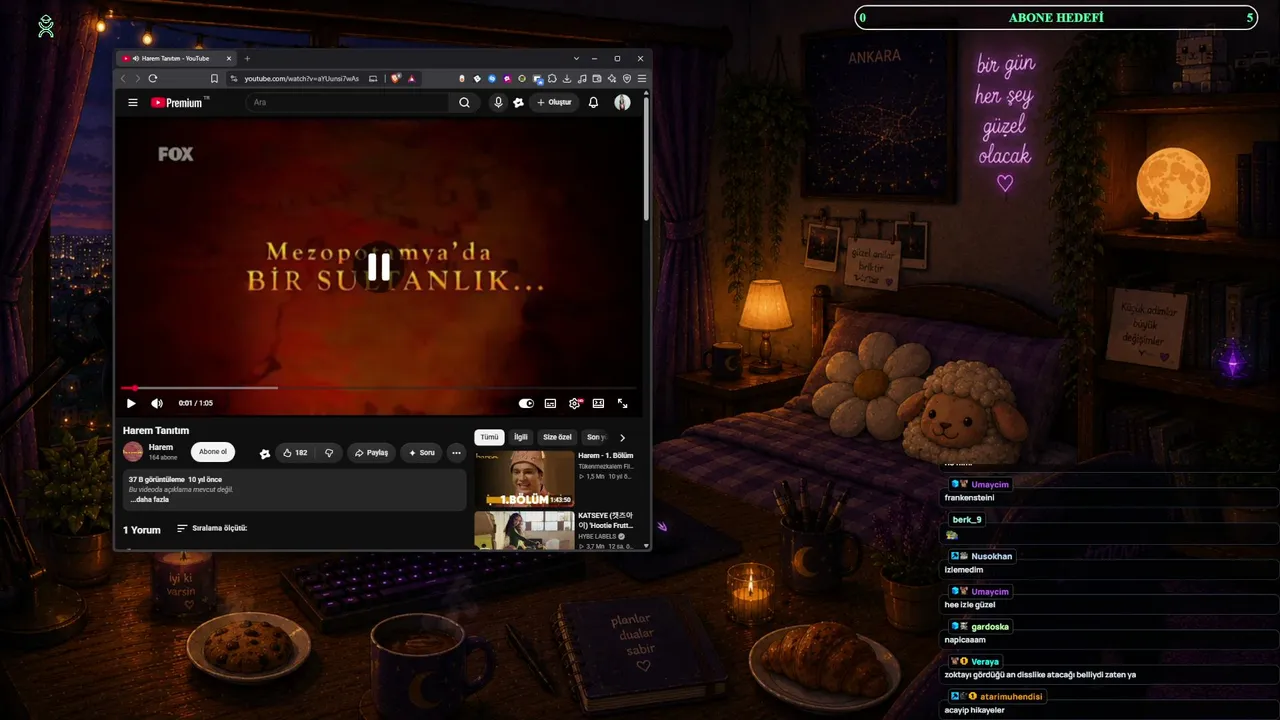Enter fullscreen video mode
This screenshot has width=1280, height=720.
click(622, 403)
